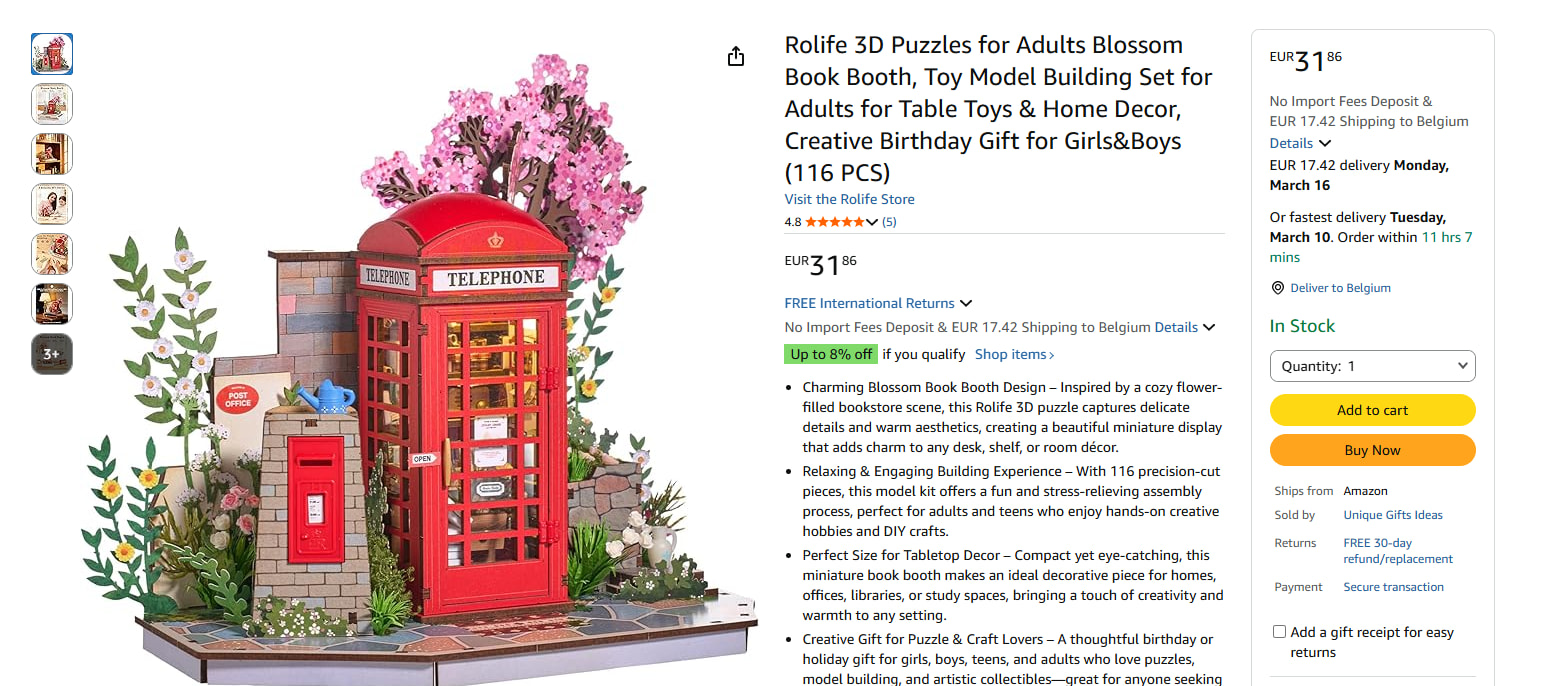Expand Details in the buy box
Viewport: 1565px width, 686px height.
tap(1300, 144)
